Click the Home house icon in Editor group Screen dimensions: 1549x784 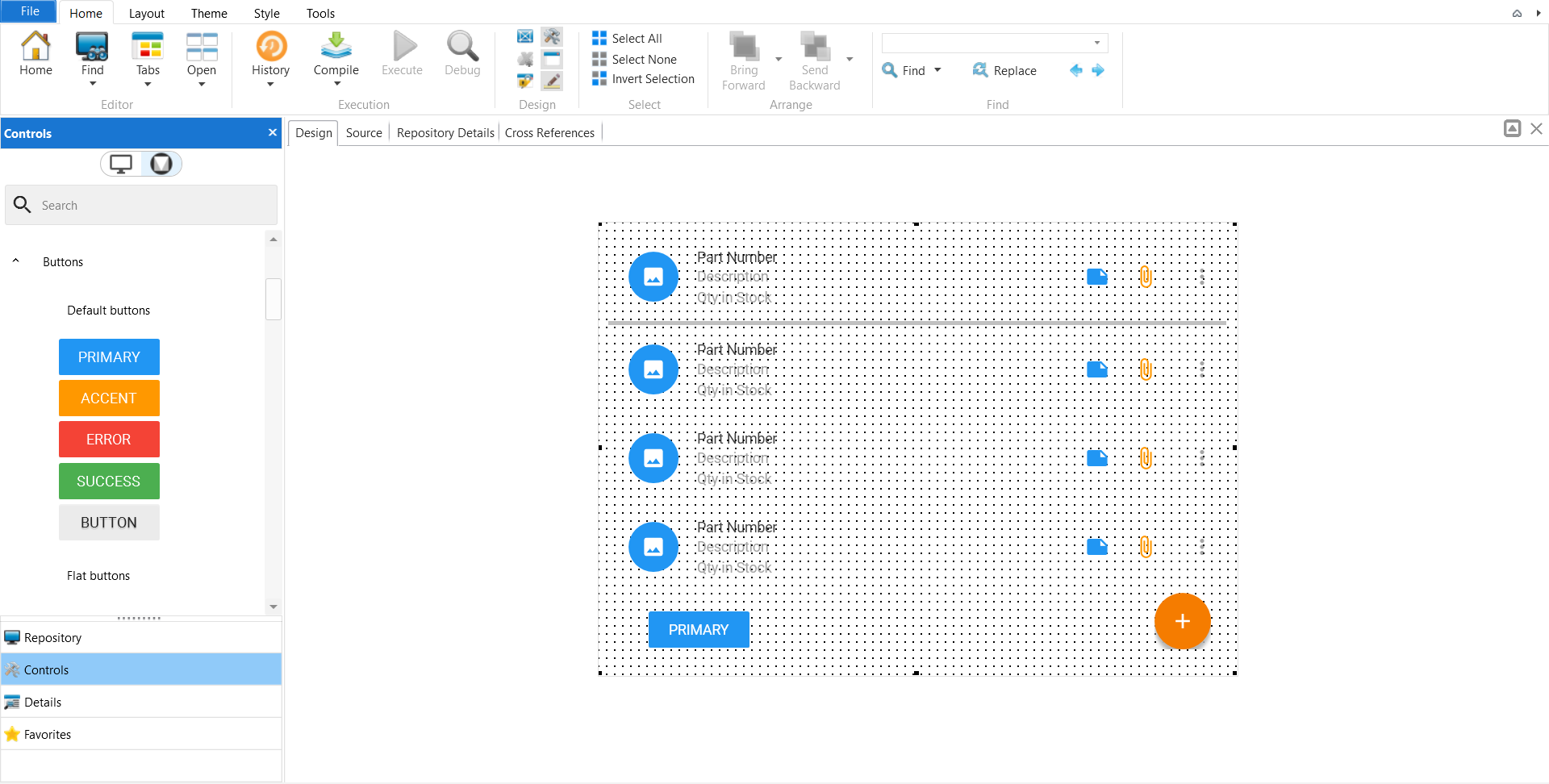tap(35, 47)
